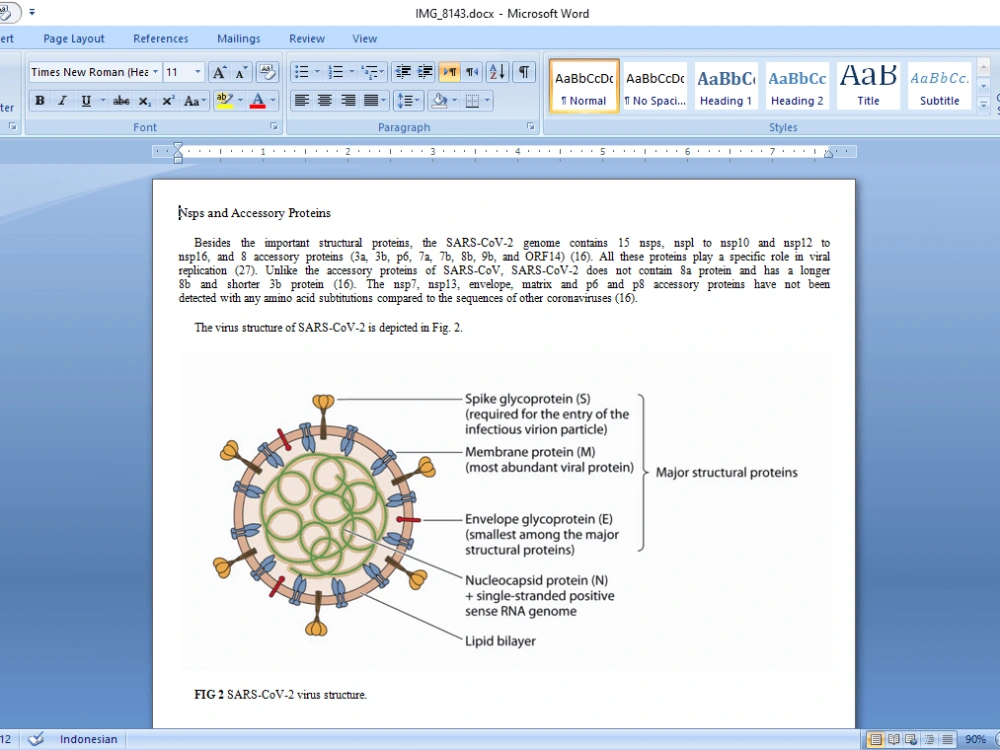Align text right
Image resolution: width=1000 pixels, height=750 pixels.
click(348, 101)
